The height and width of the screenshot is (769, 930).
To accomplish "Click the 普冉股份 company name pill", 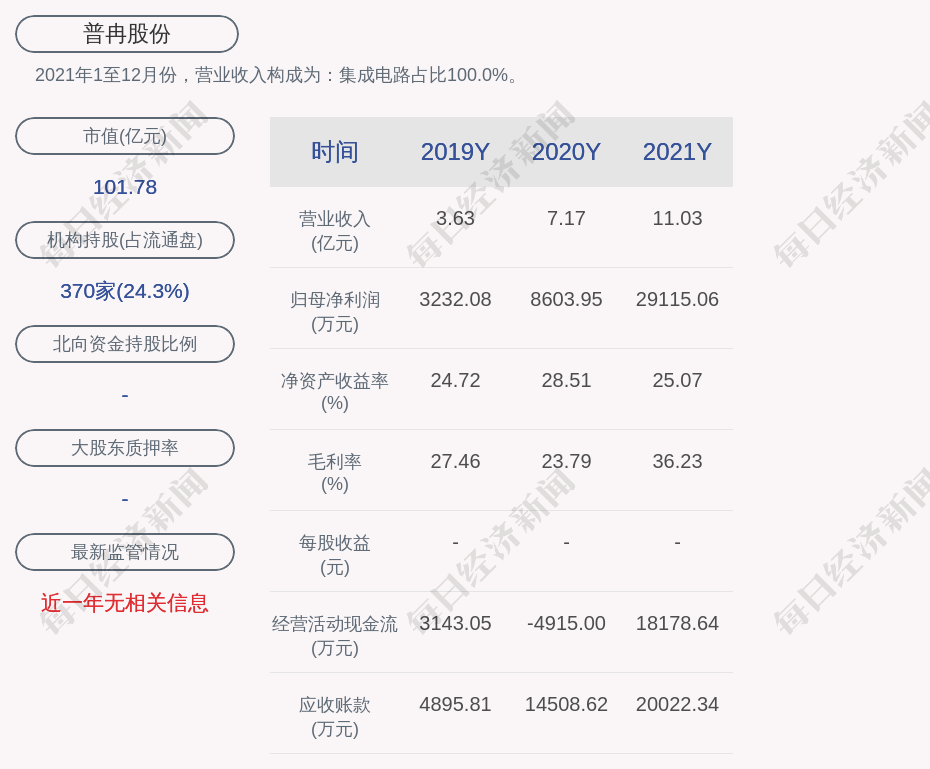I will tap(127, 34).
